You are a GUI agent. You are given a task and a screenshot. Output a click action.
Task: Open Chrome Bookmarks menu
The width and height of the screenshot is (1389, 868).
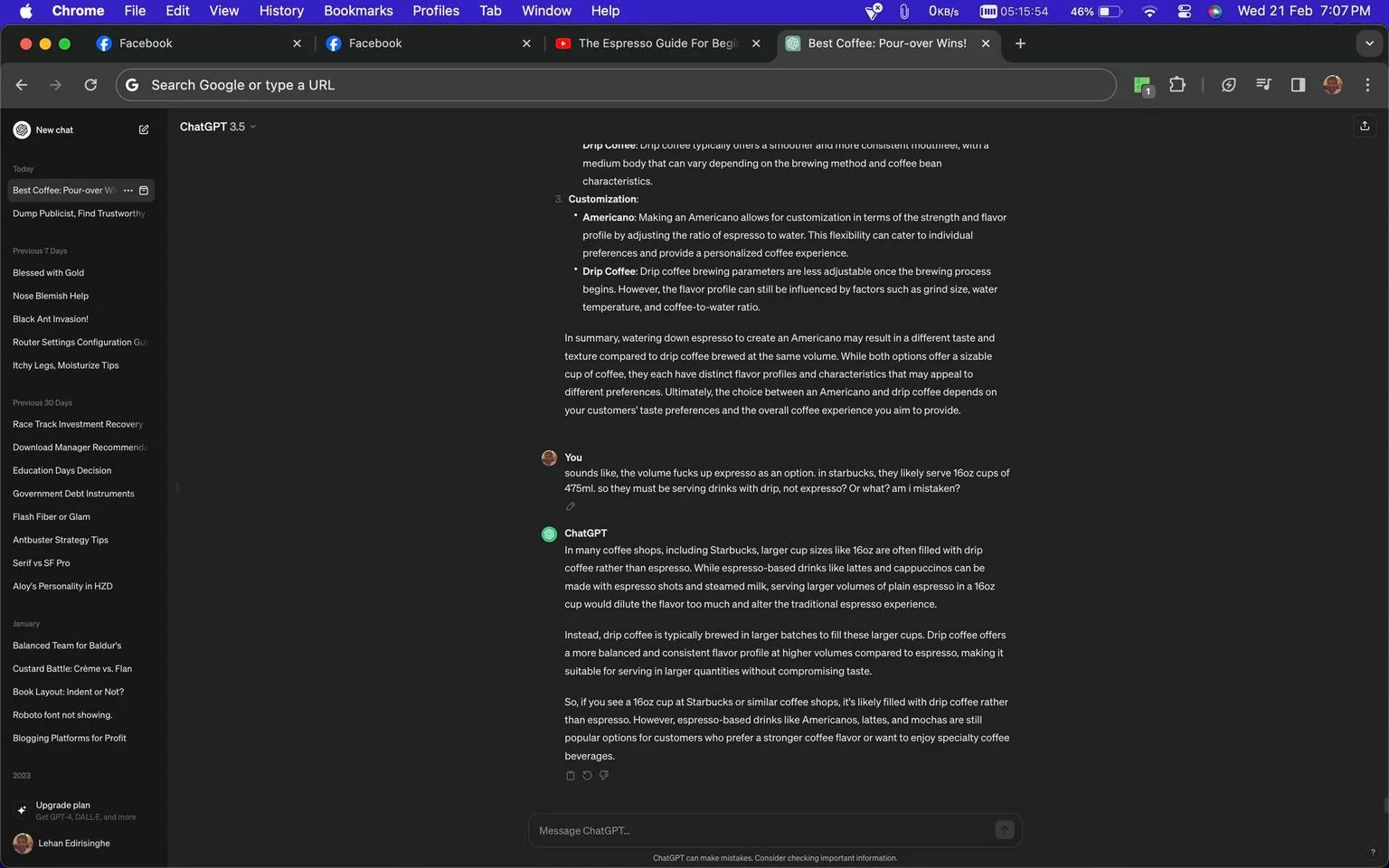click(358, 11)
